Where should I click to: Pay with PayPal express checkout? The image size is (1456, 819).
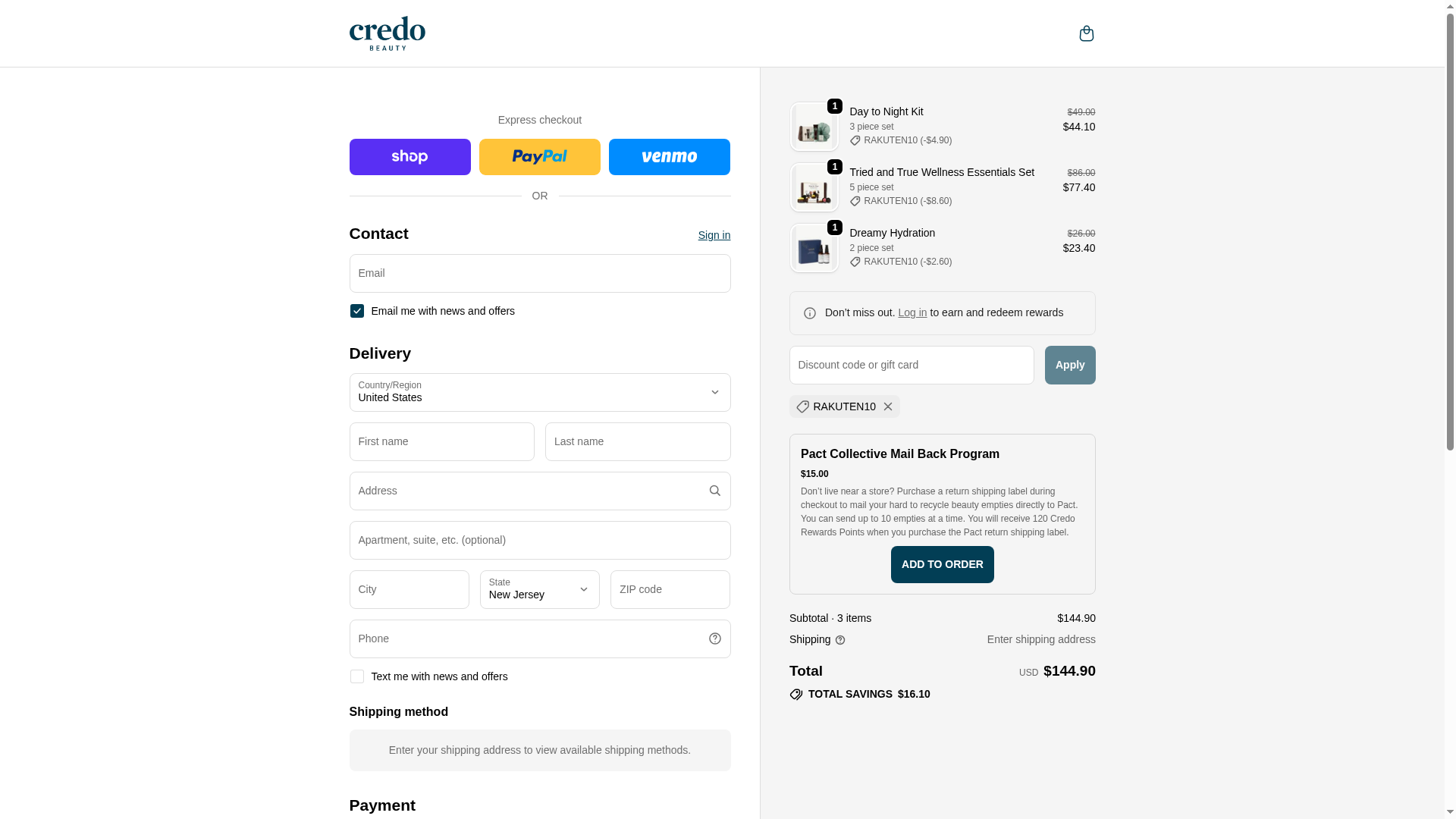tap(539, 157)
